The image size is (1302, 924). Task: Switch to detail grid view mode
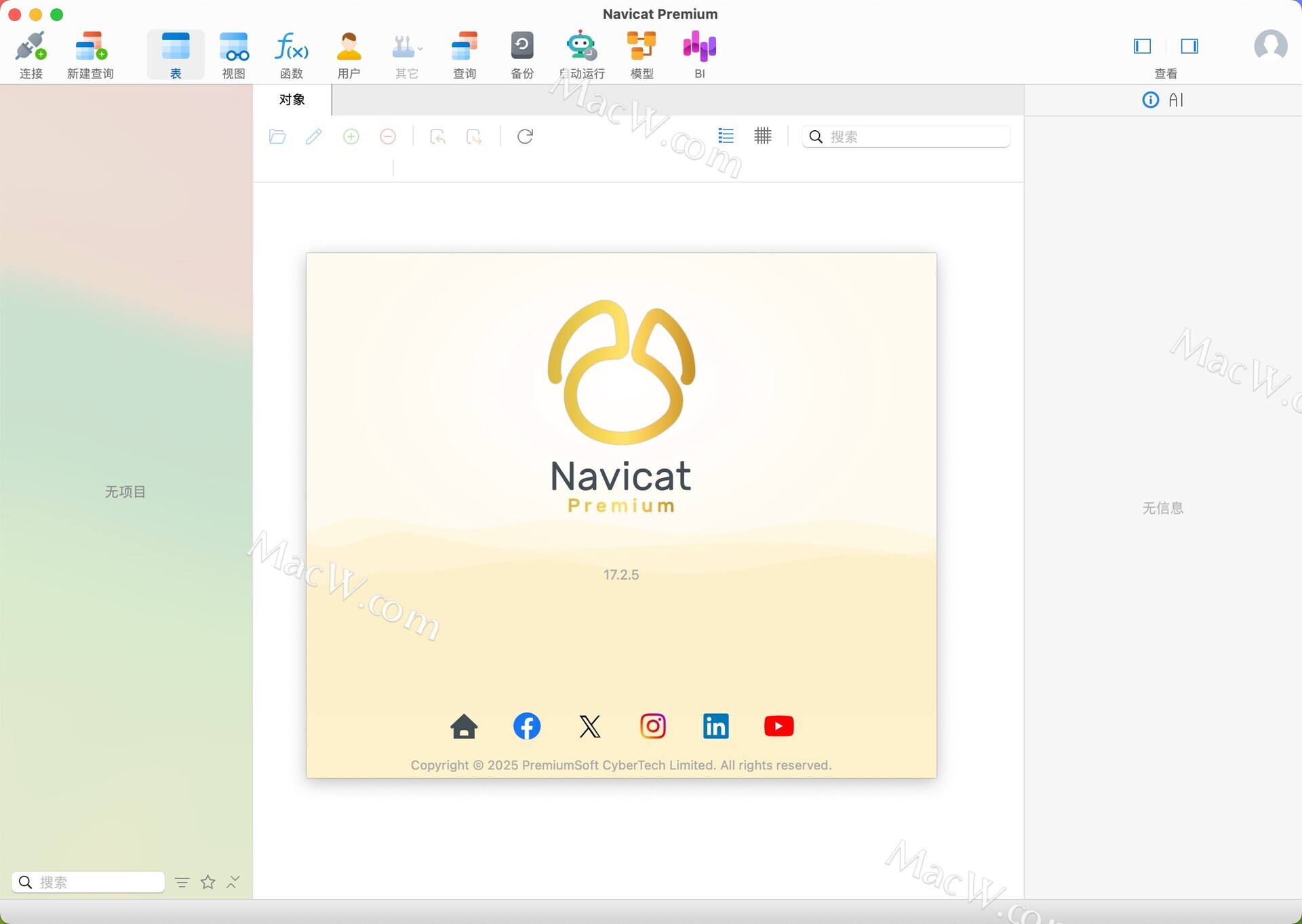pyautogui.click(x=763, y=136)
